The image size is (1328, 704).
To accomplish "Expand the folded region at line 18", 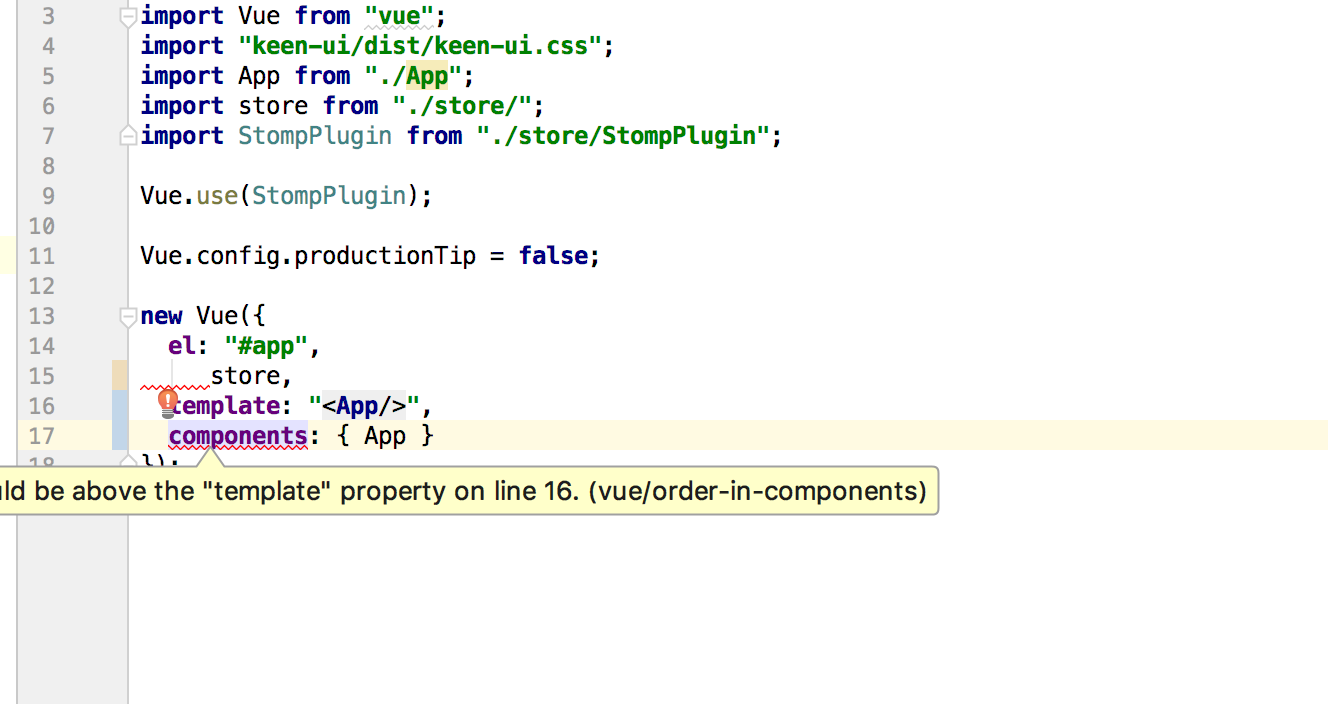I will tap(127, 462).
